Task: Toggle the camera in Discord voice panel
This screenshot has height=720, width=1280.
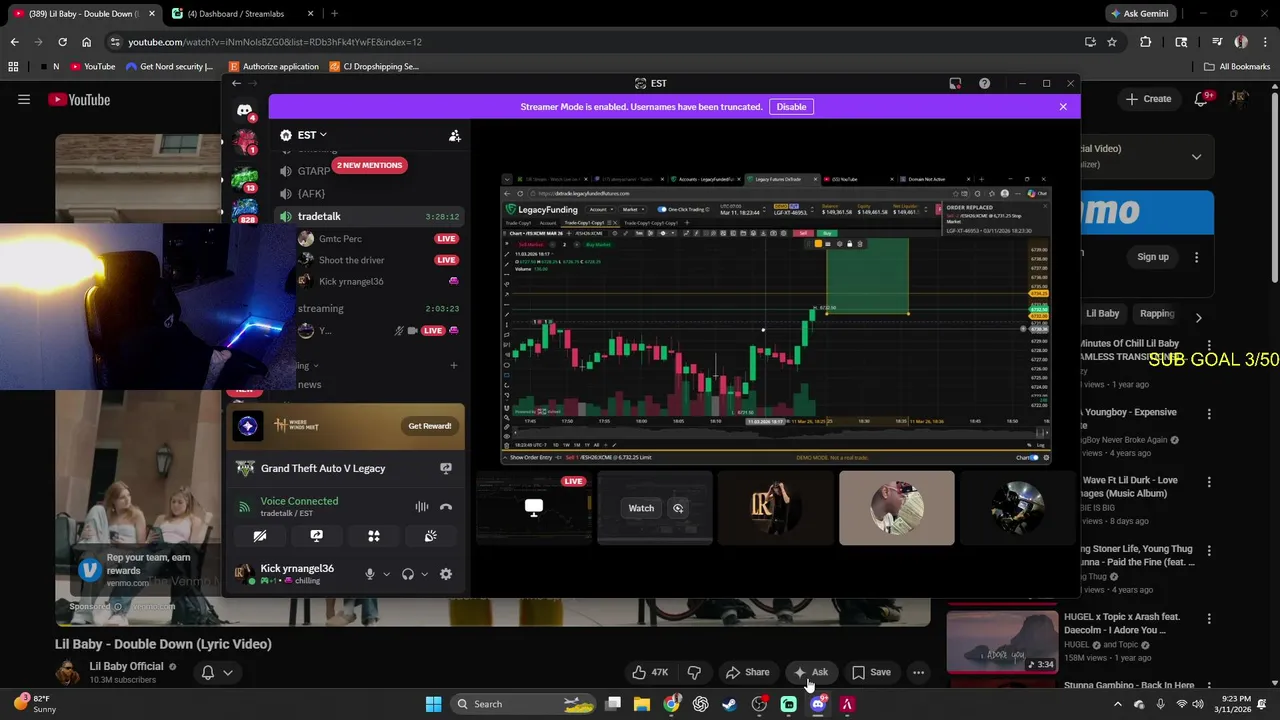Action: coord(260,536)
